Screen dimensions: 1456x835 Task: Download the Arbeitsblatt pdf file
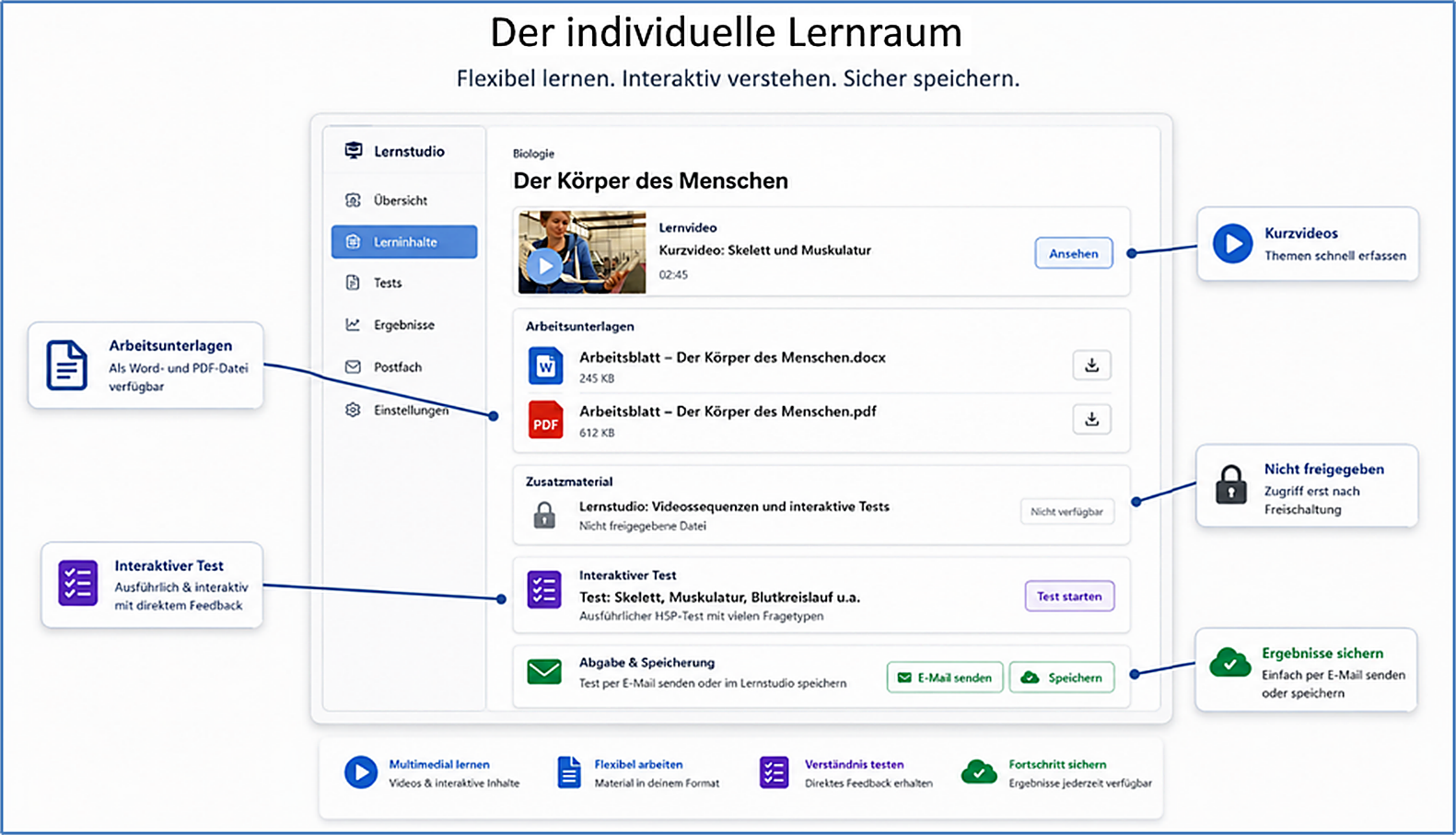(1091, 420)
